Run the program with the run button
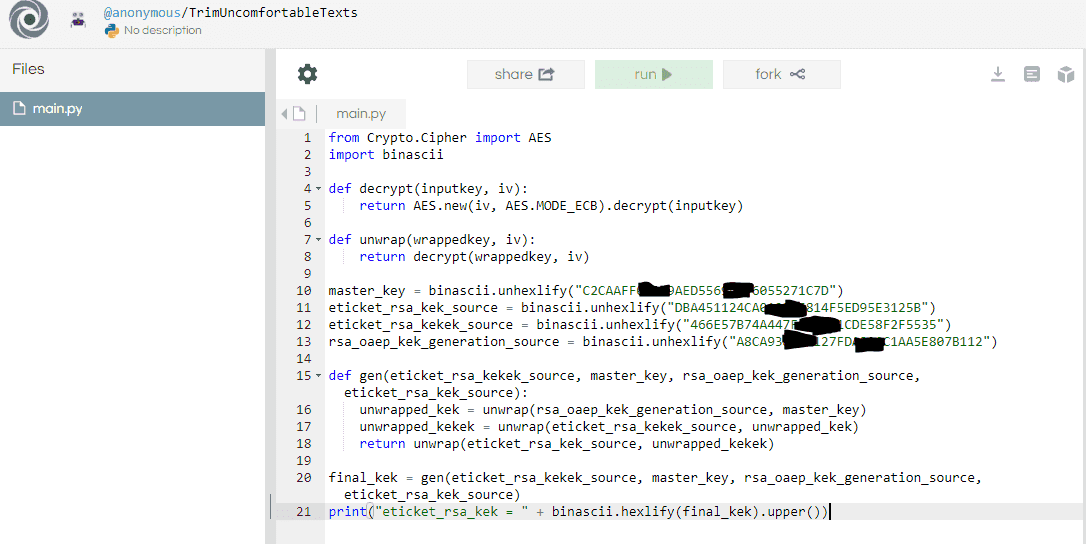Viewport: 1086px width, 544px height. [x=654, y=74]
